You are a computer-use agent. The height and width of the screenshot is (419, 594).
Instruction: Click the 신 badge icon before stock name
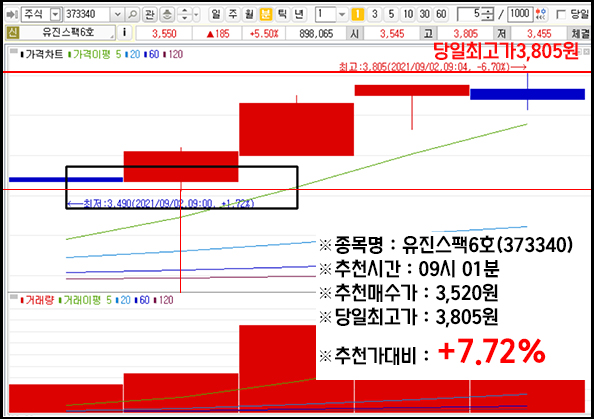pos(13,33)
